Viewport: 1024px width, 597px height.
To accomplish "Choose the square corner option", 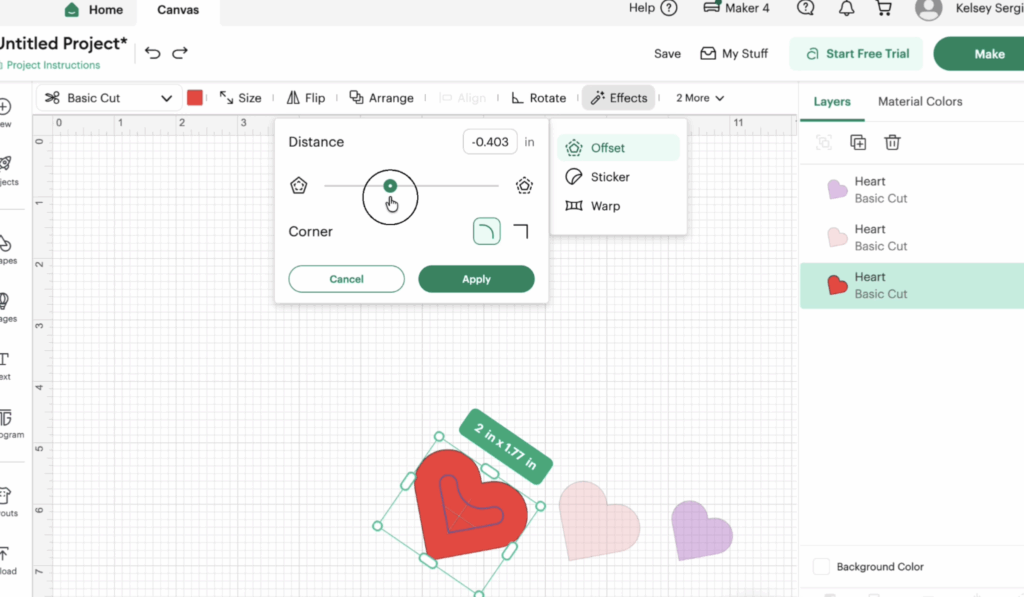I will (520, 231).
